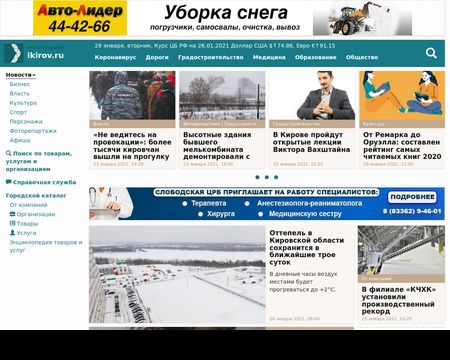
Task: Open the КЧХК factory photo thumbnail
Action: tap(401, 250)
